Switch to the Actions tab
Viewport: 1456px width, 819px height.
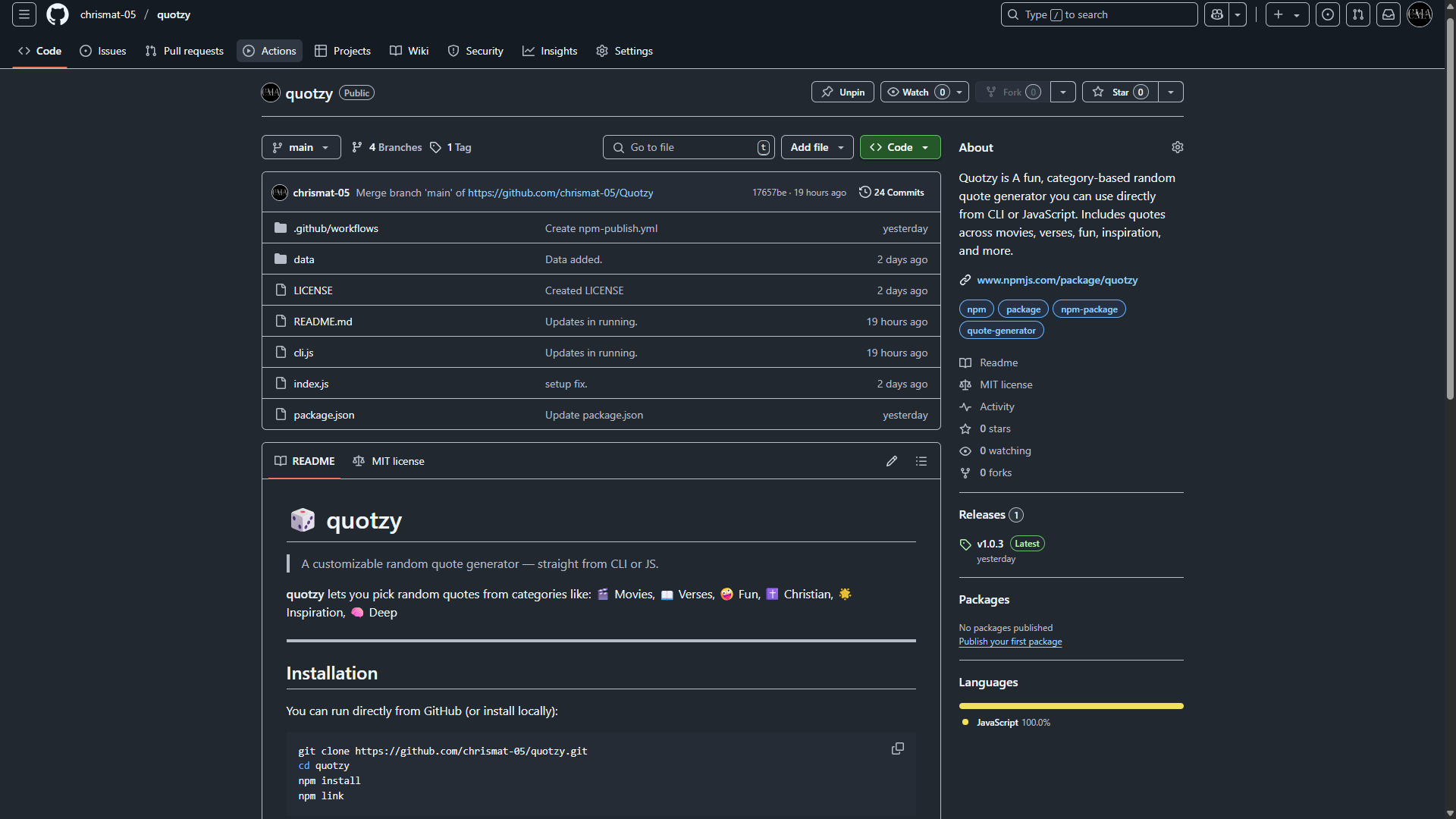click(x=269, y=51)
